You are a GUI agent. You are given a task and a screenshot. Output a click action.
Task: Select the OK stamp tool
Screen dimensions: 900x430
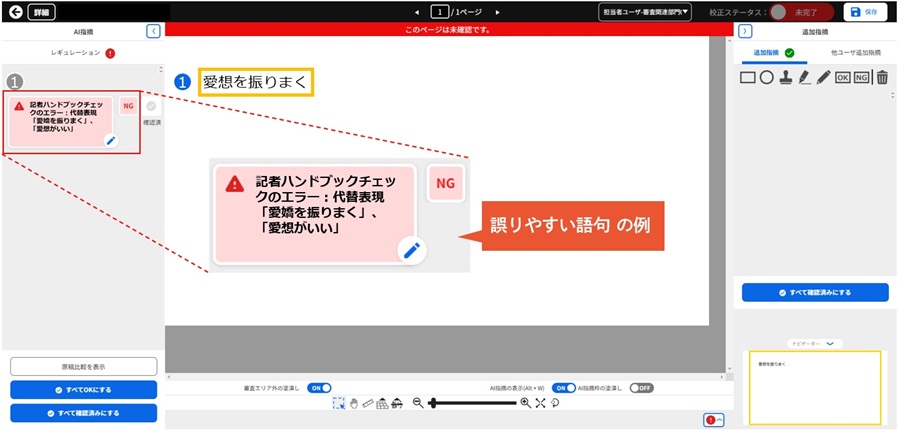point(842,77)
